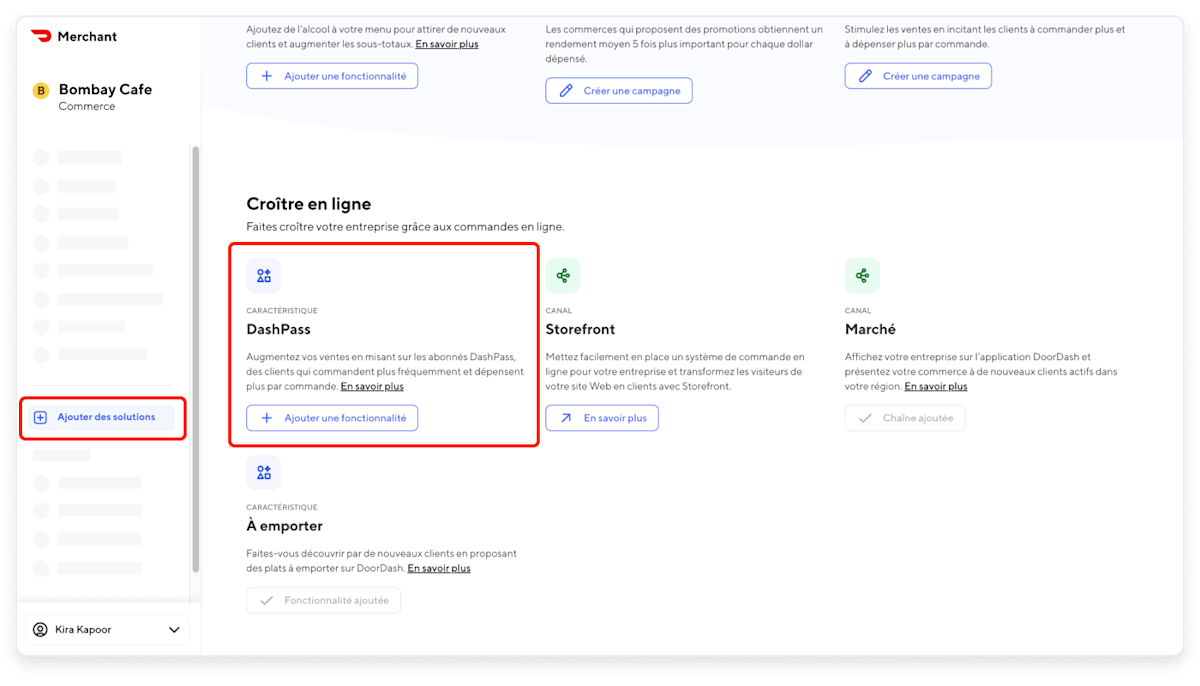Viewport: 1200px width, 686px height.
Task: Open the En savoir plus link for Marché
Action: pos(936,386)
